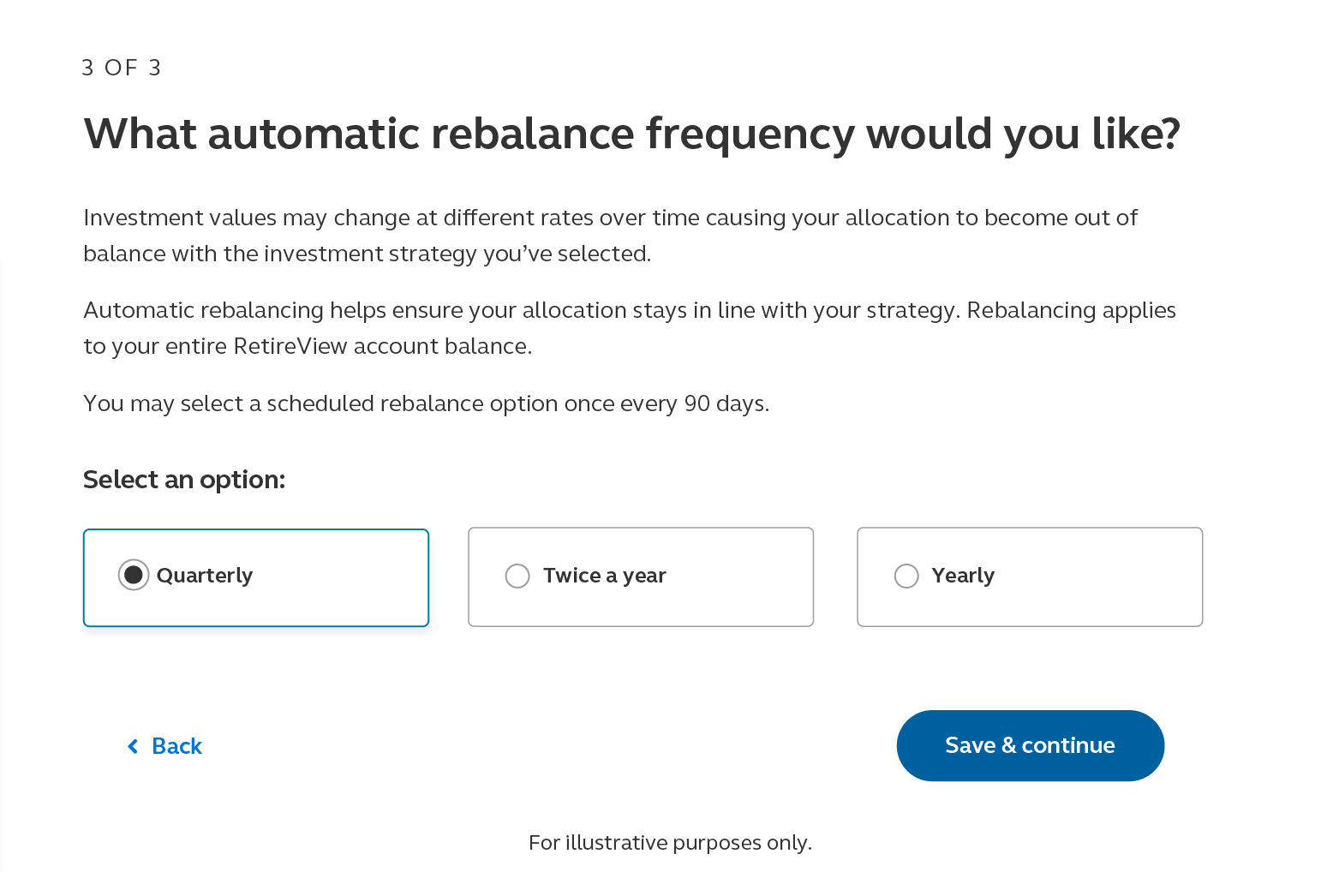Click the automatic rebalancing description paragraph
The height and width of the screenshot is (896, 1339).
tap(630, 327)
